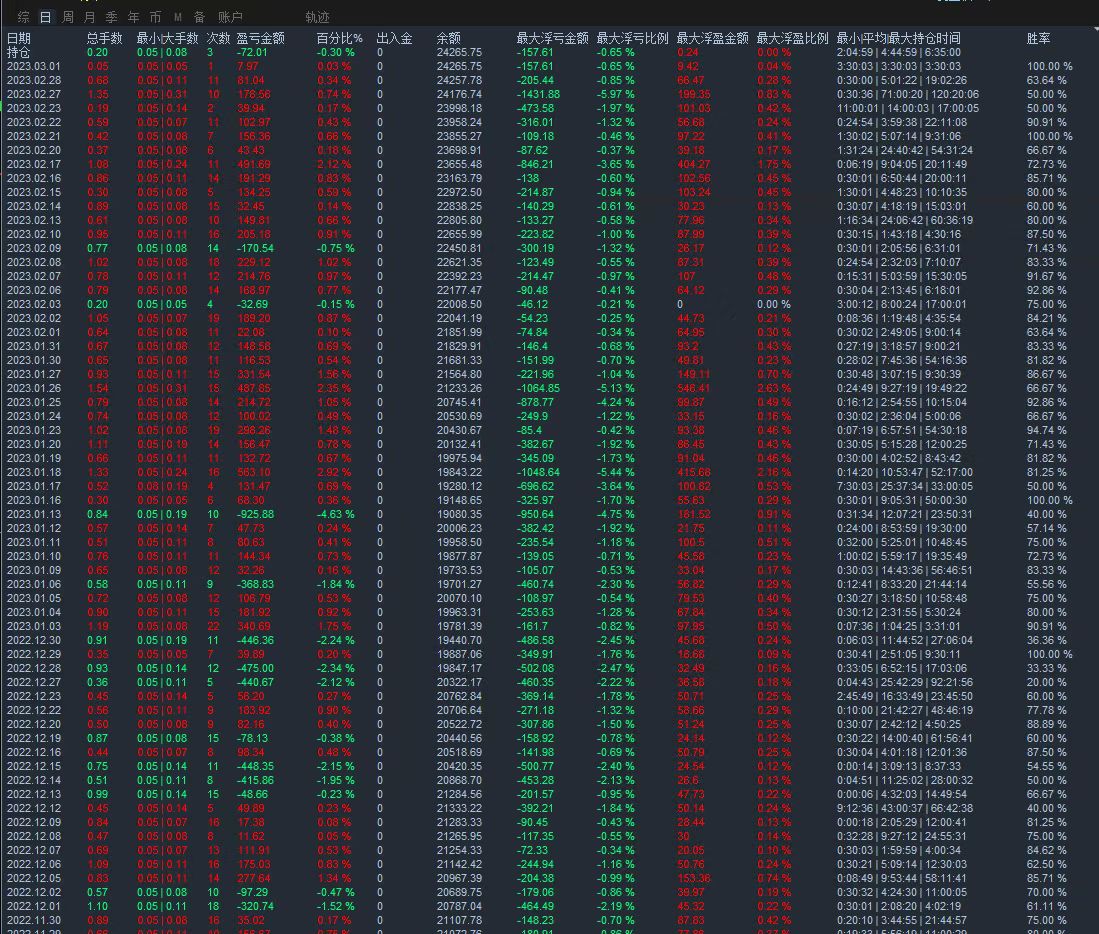The image size is (1099, 934).
Task: Sort by the 余额 column header
Action: 449,39
